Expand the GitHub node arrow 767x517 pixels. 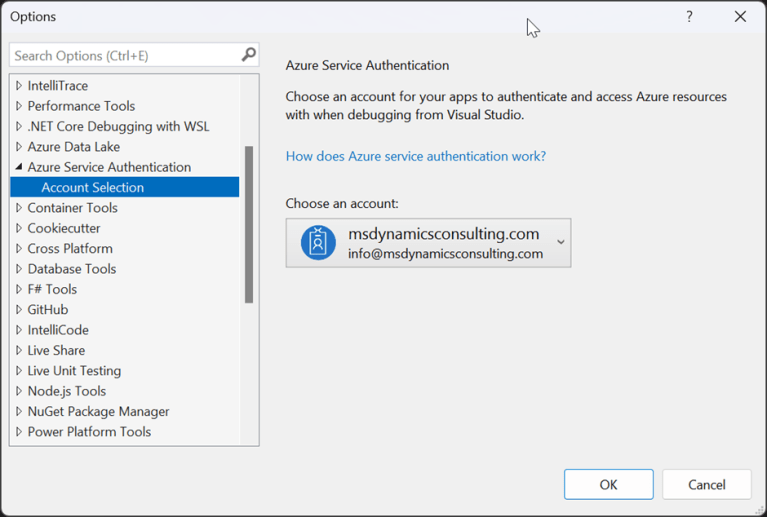(19, 310)
